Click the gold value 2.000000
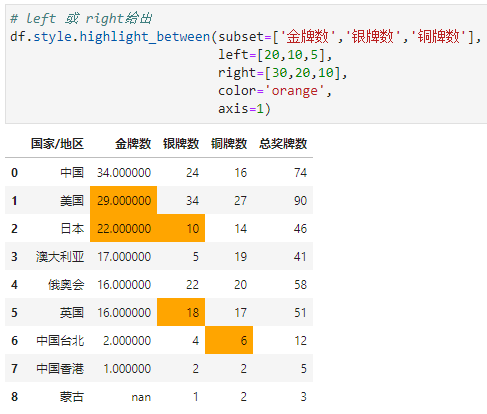487x414 pixels. click(x=127, y=341)
